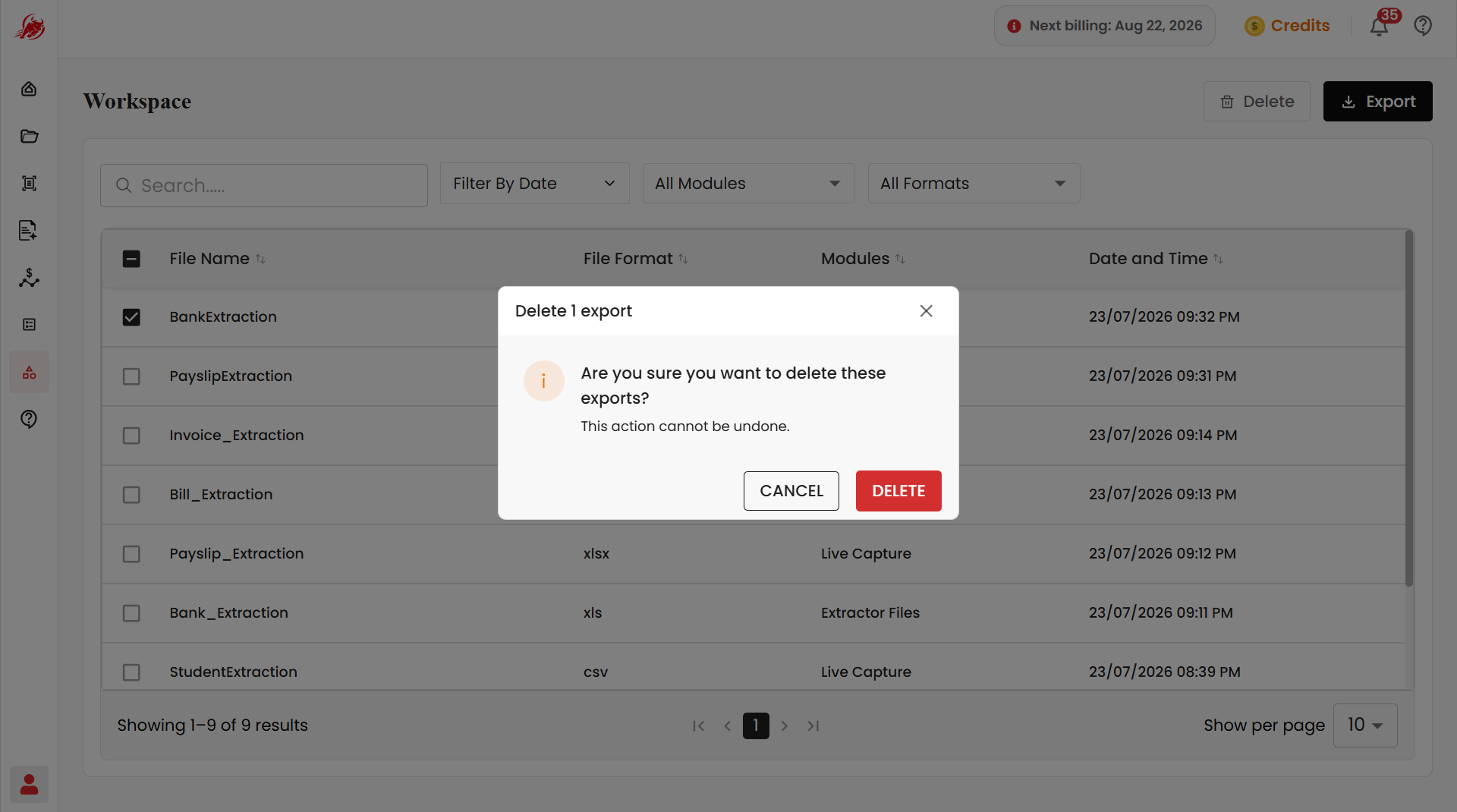
Task: Go to first page pagination icon
Action: coord(698,726)
